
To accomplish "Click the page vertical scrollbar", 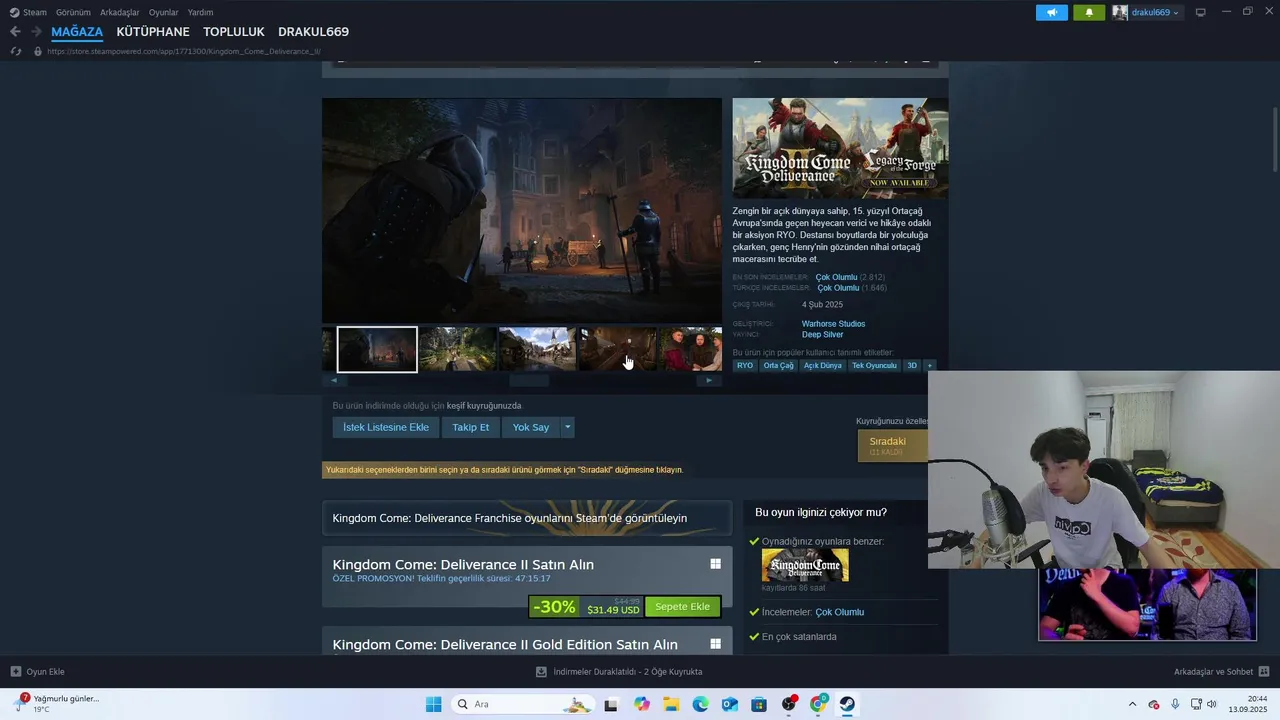I will click(1275, 140).
